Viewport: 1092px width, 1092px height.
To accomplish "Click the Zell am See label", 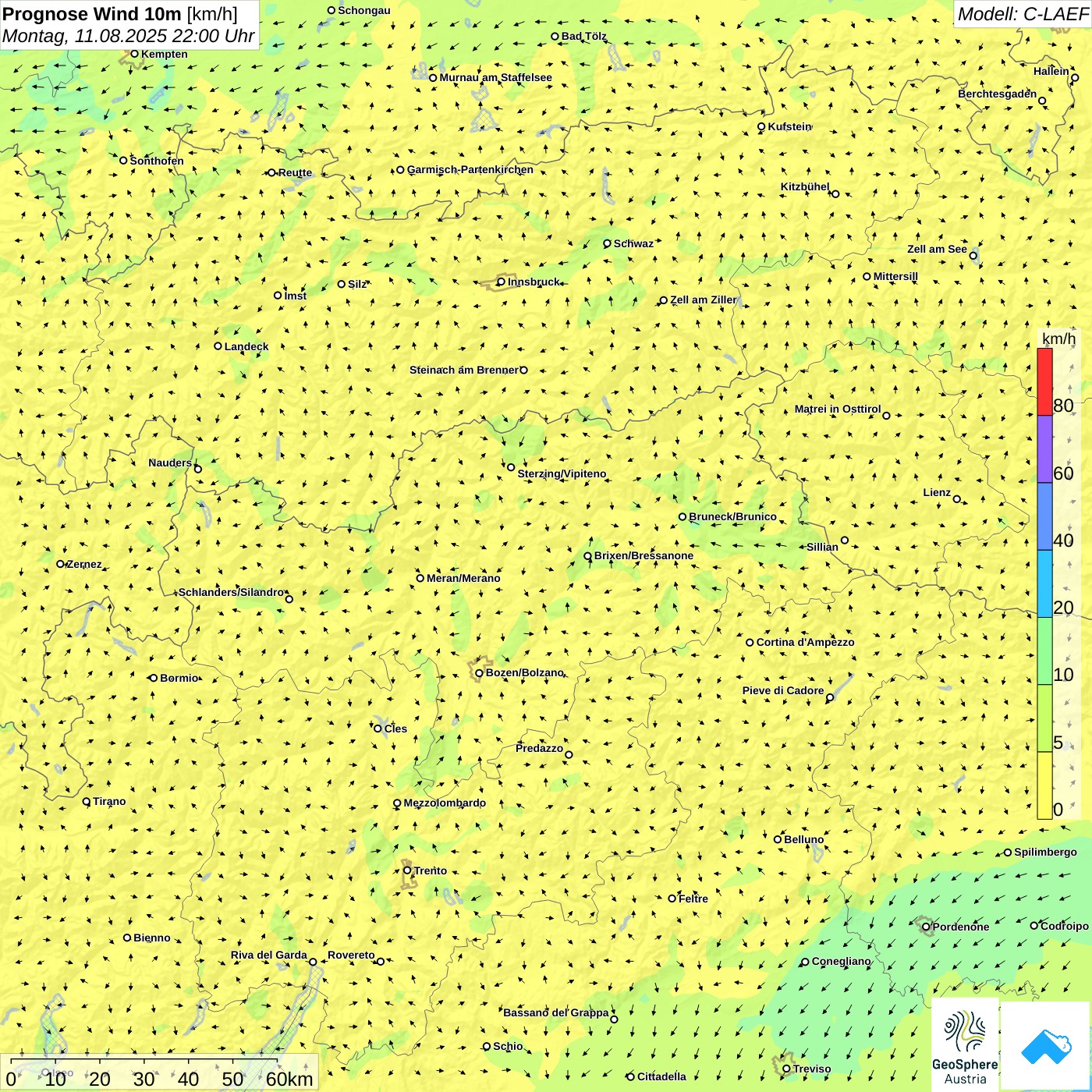I will click(x=937, y=249).
